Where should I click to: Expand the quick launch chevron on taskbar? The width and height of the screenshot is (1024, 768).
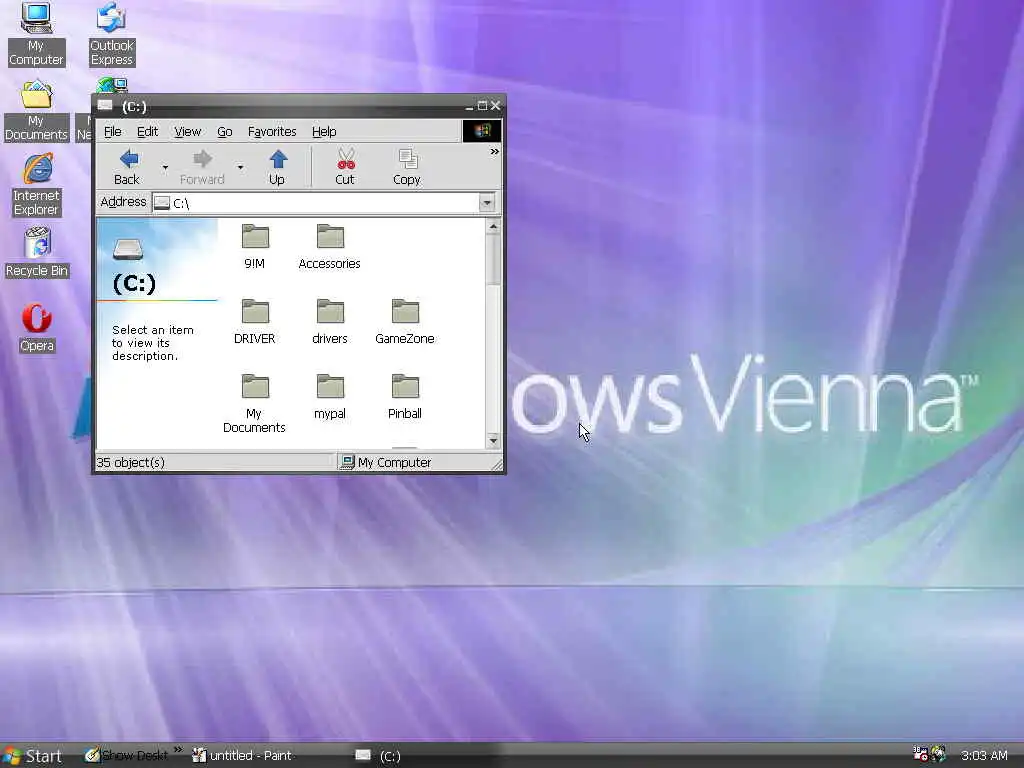(x=178, y=750)
